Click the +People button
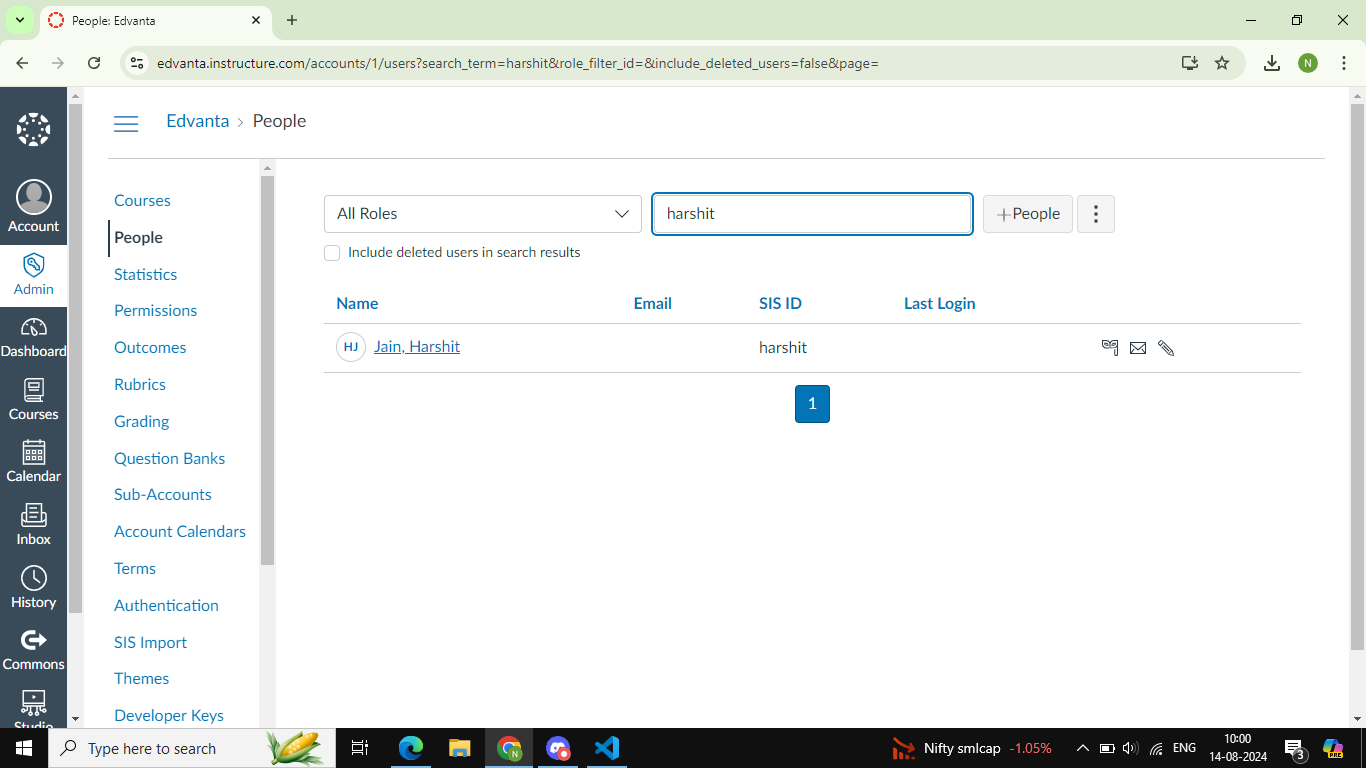 coord(1028,214)
